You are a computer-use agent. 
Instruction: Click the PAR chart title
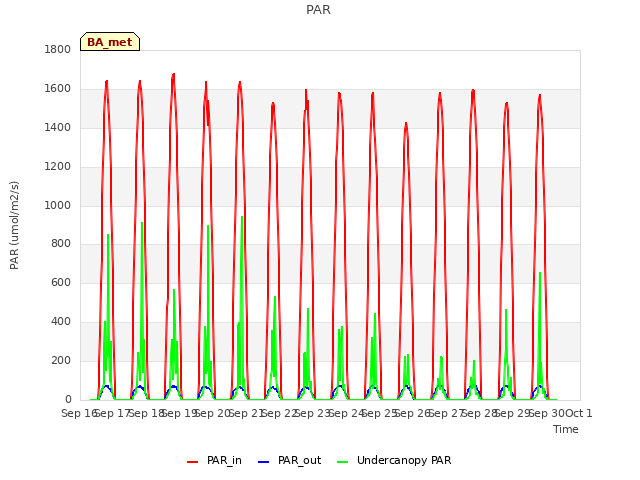pos(318,10)
